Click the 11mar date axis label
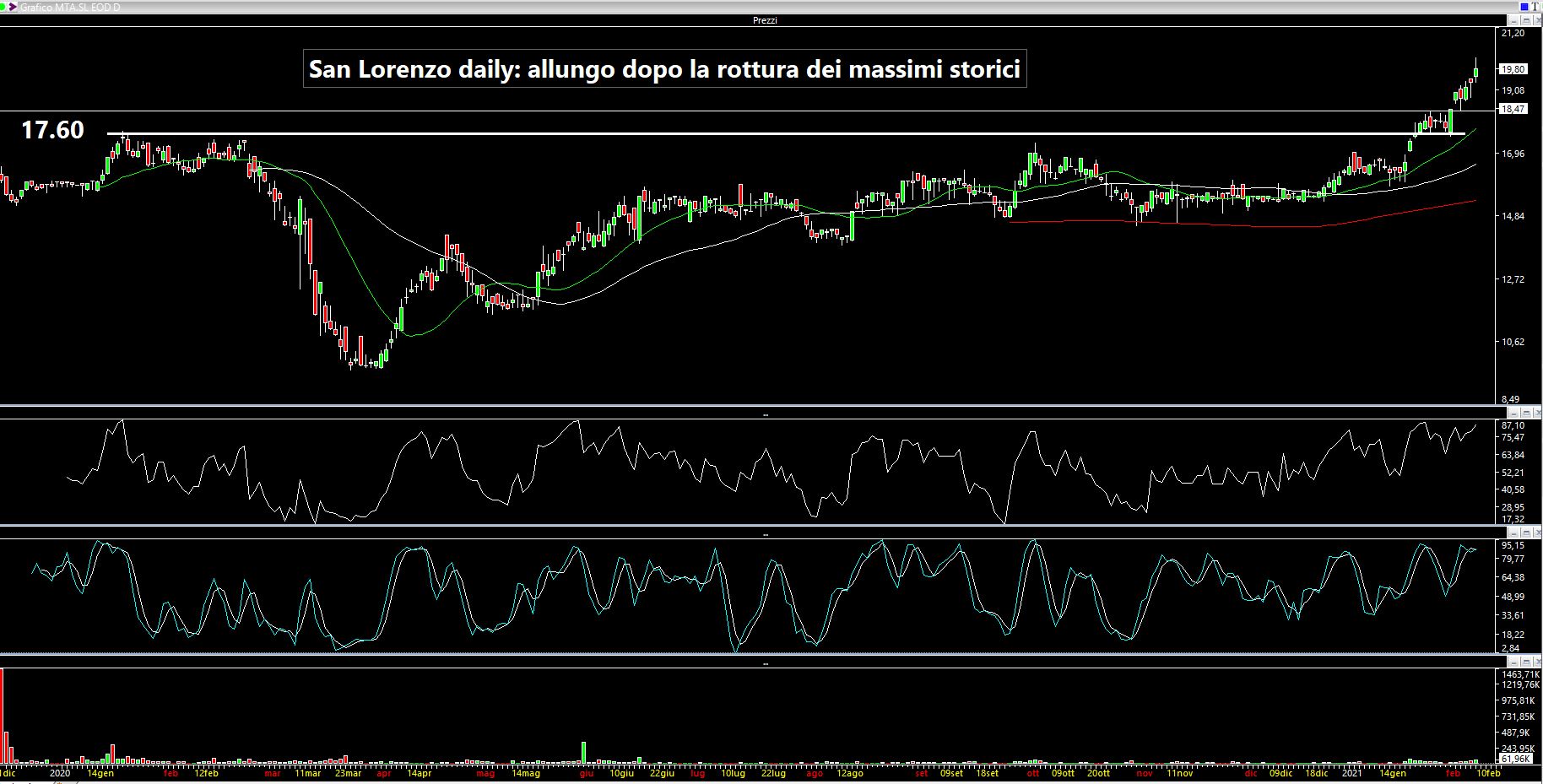Image resolution: width=1543 pixels, height=784 pixels. click(308, 772)
